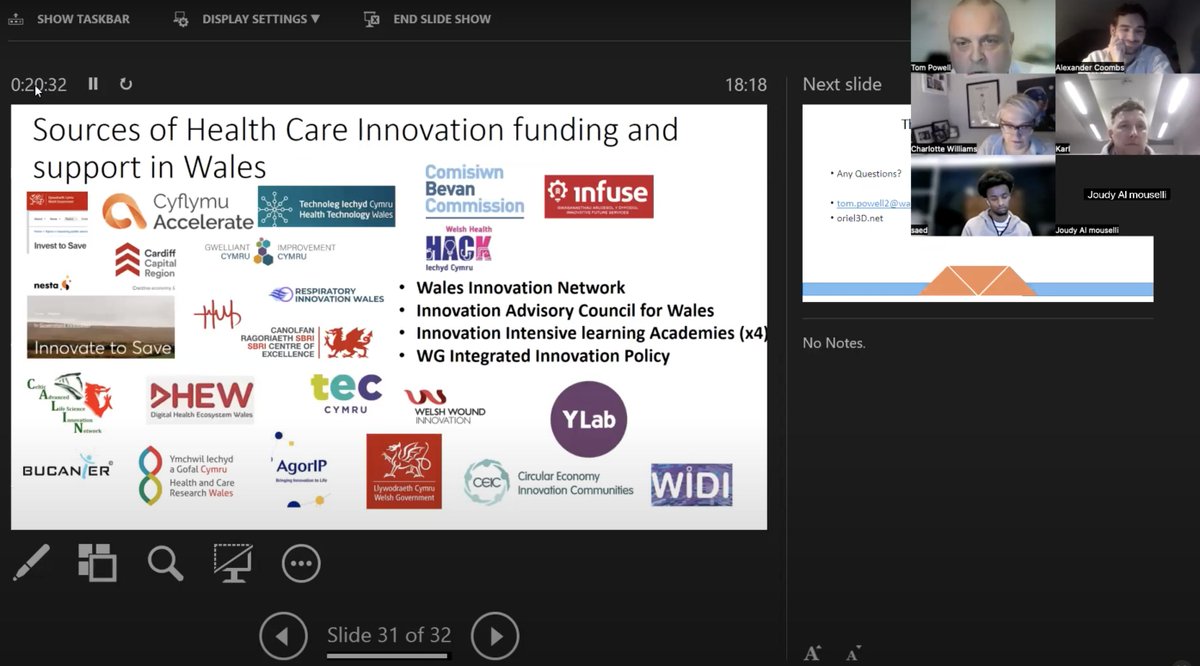Click Innovation Intensive learning Academies bullet
1200x666 pixels.
click(x=591, y=333)
